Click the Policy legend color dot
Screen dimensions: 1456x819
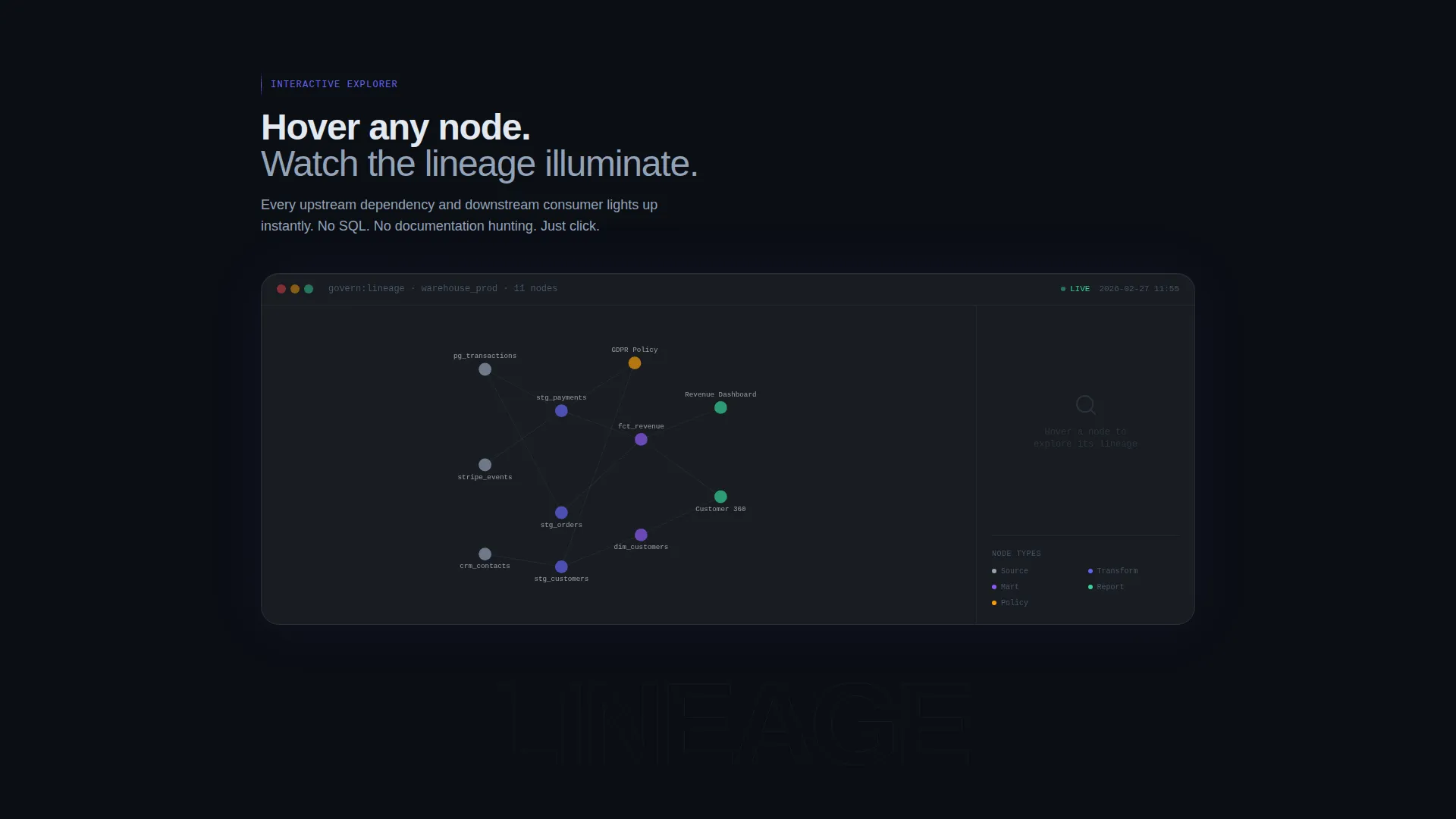point(994,603)
